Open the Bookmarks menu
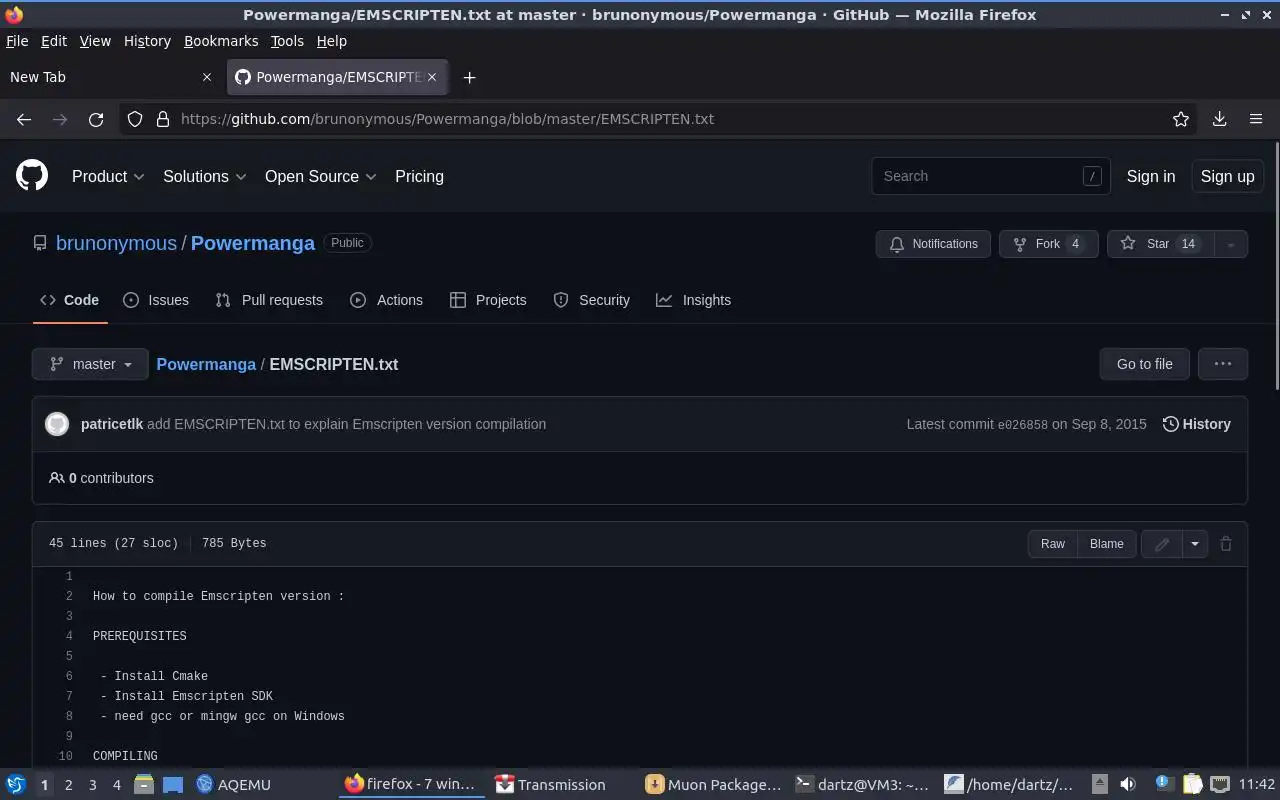 coord(221,41)
